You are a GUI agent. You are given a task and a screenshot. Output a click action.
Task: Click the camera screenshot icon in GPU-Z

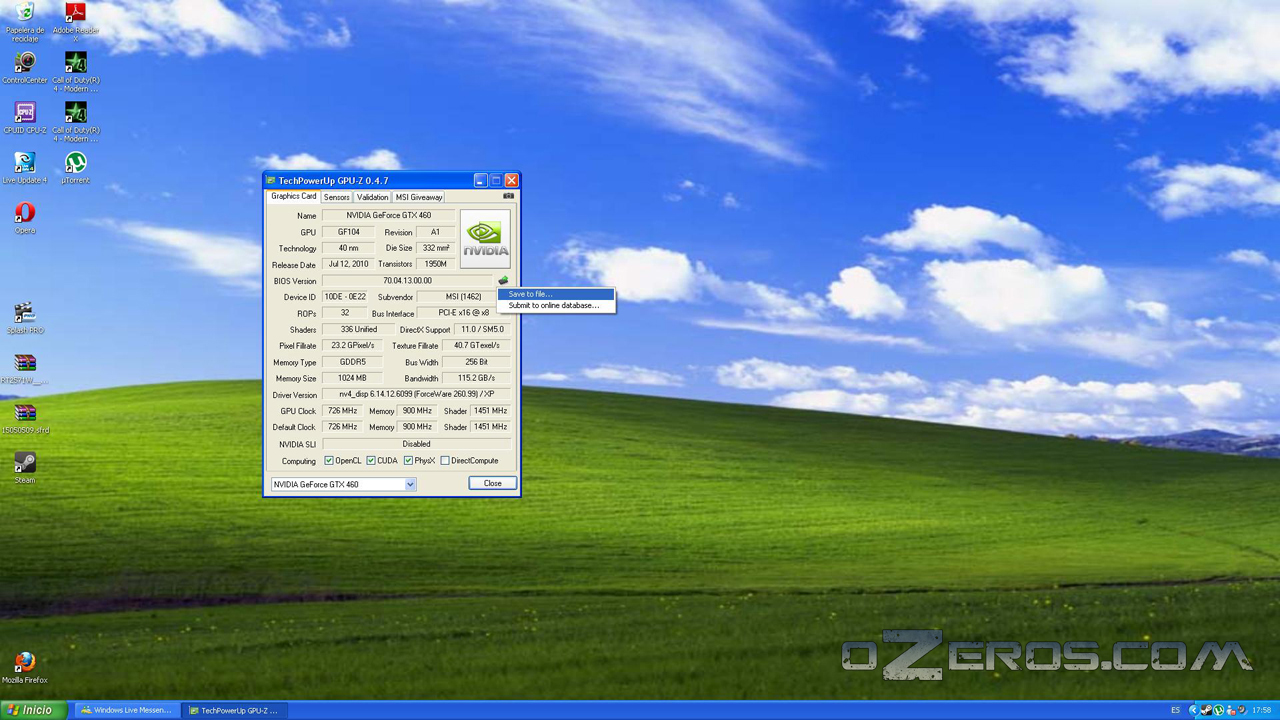[x=508, y=196]
